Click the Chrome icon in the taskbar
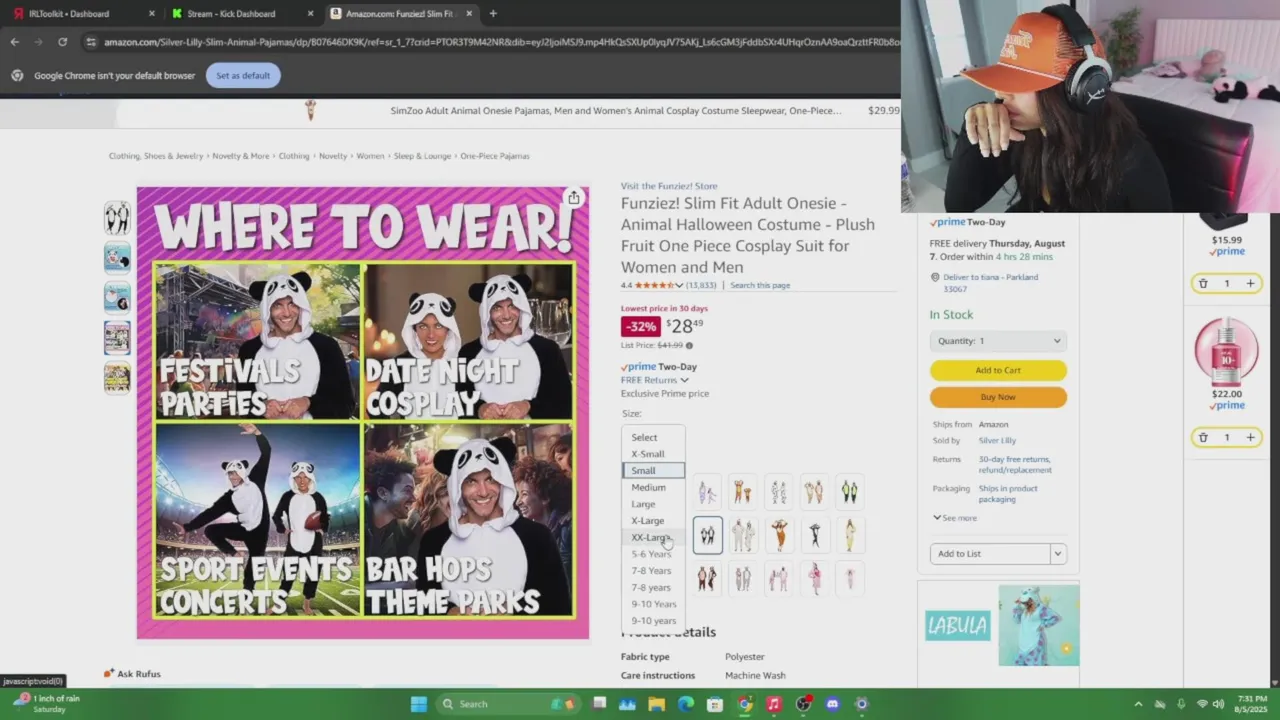 [744, 704]
